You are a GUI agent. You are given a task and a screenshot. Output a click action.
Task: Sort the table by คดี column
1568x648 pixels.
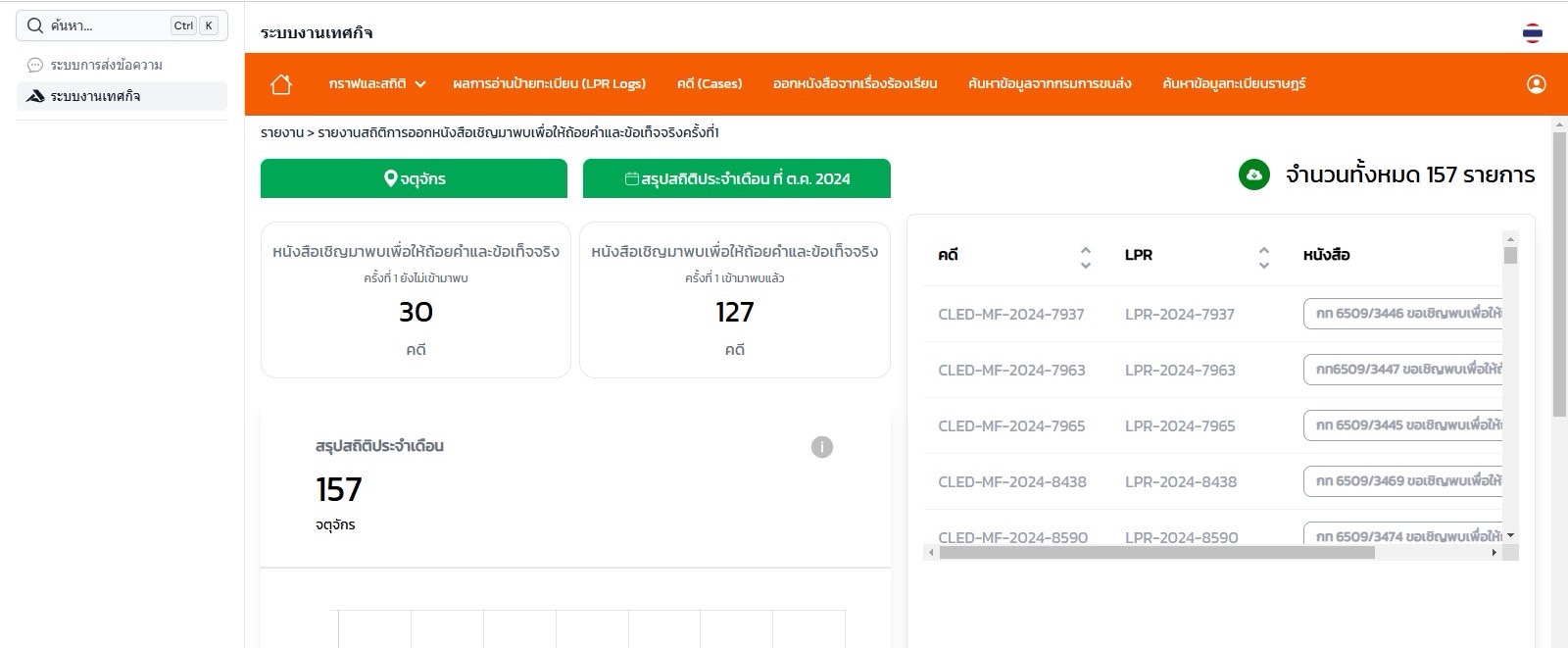(1085, 257)
